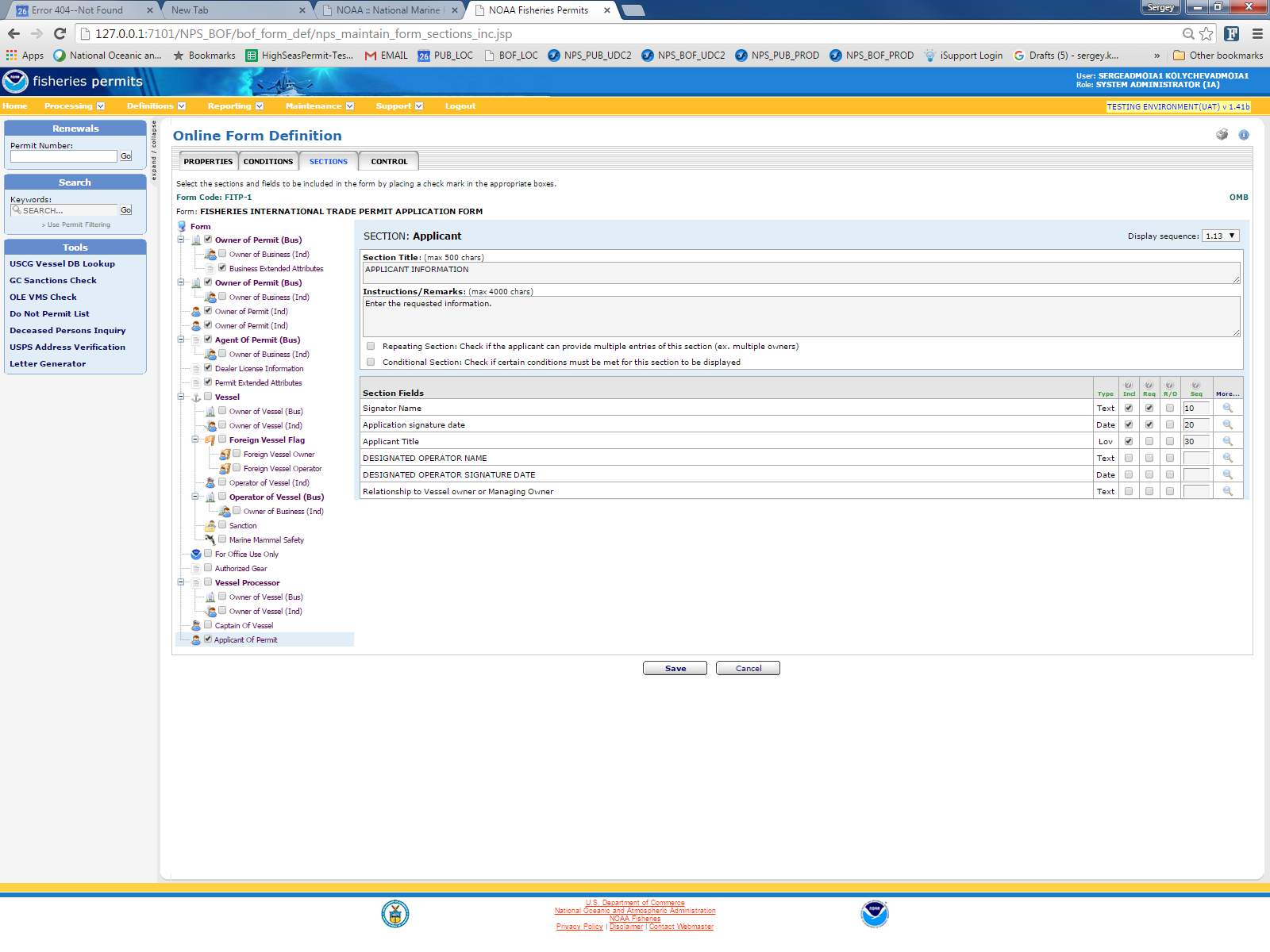Enable the Repeating Section checkbox
Image resolution: width=1270 pixels, height=952 pixels.
(371, 346)
